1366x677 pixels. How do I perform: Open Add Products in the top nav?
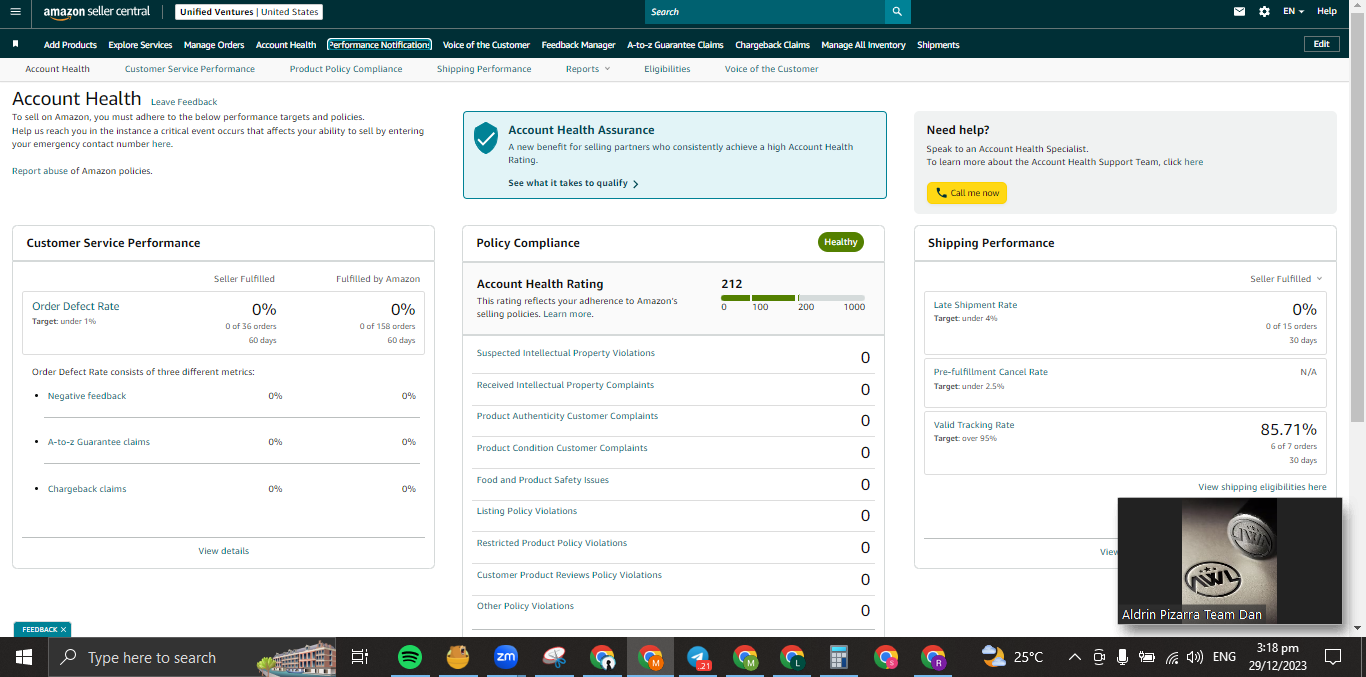pyautogui.click(x=70, y=45)
